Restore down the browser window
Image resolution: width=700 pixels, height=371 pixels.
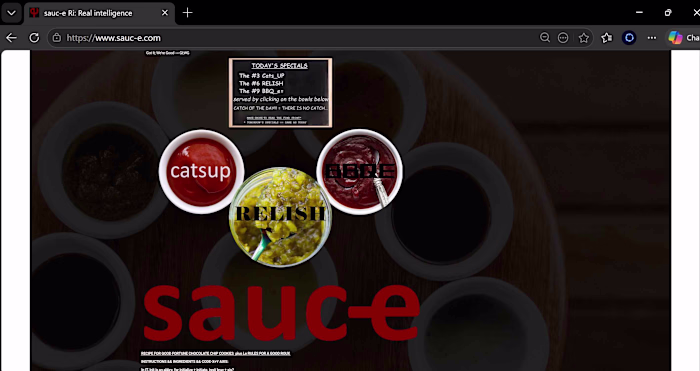668,13
